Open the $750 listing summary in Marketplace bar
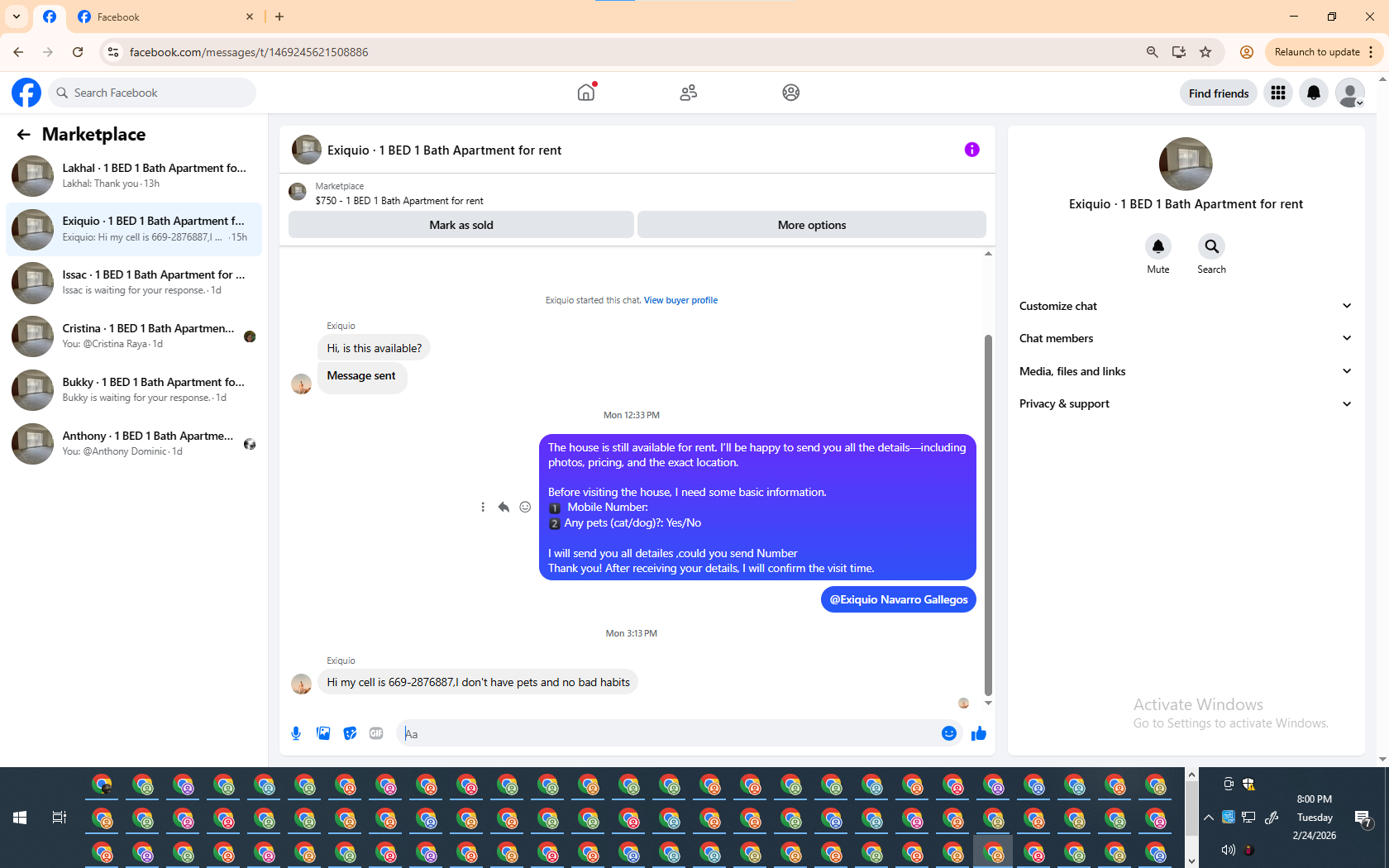The height and width of the screenshot is (868, 1389). point(399,201)
